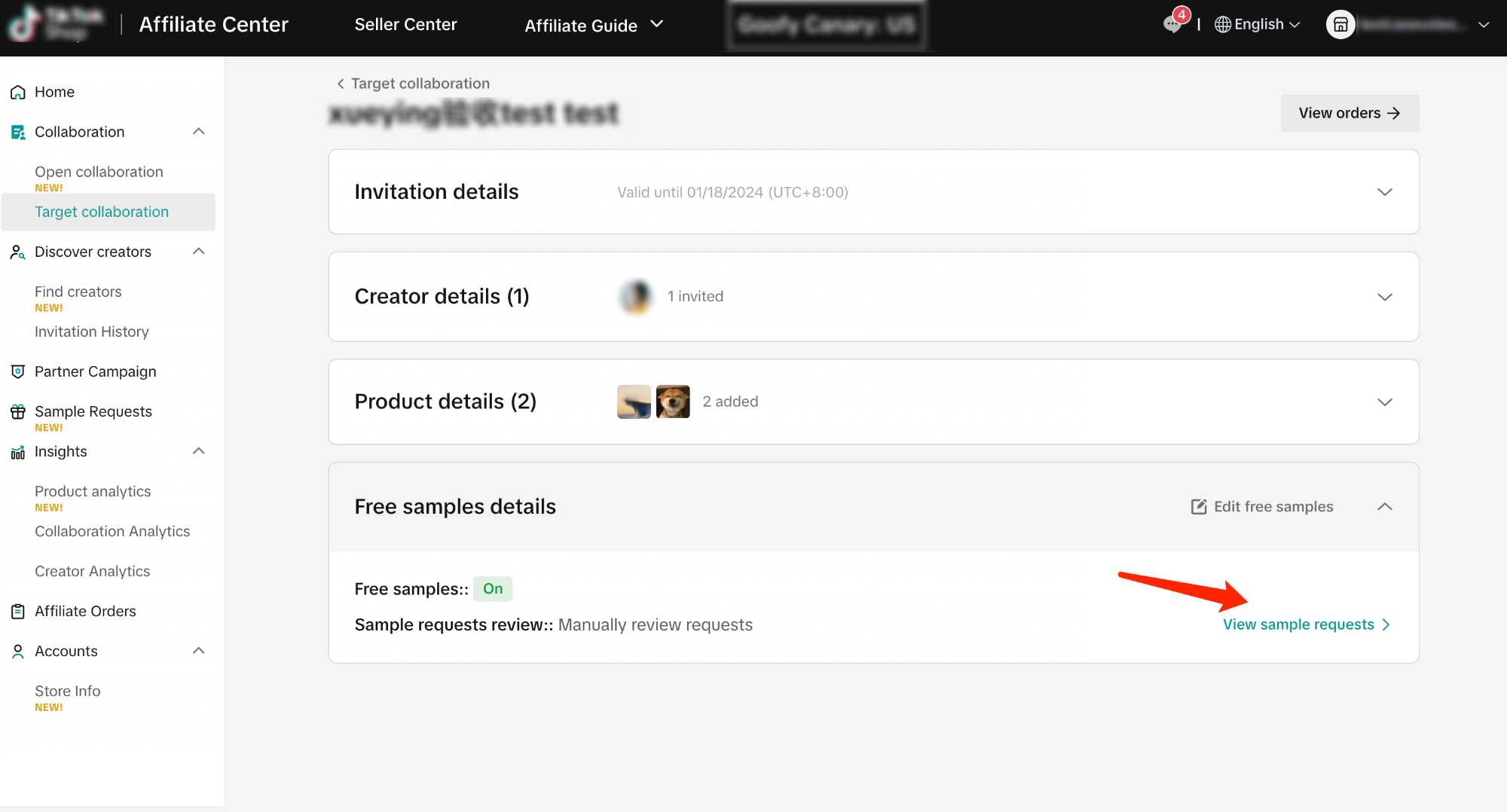Click the Home icon in sidebar

pos(18,92)
